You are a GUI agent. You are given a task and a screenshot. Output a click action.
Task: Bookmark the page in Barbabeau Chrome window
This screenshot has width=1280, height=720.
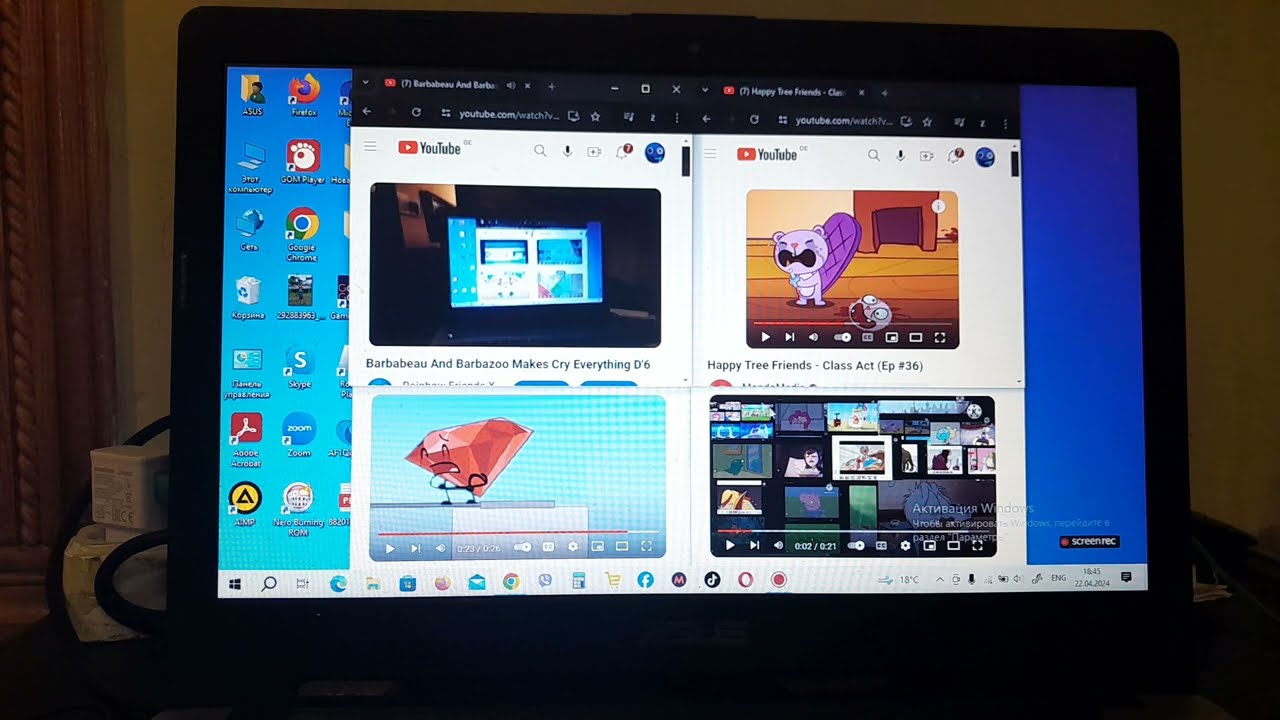tap(595, 117)
